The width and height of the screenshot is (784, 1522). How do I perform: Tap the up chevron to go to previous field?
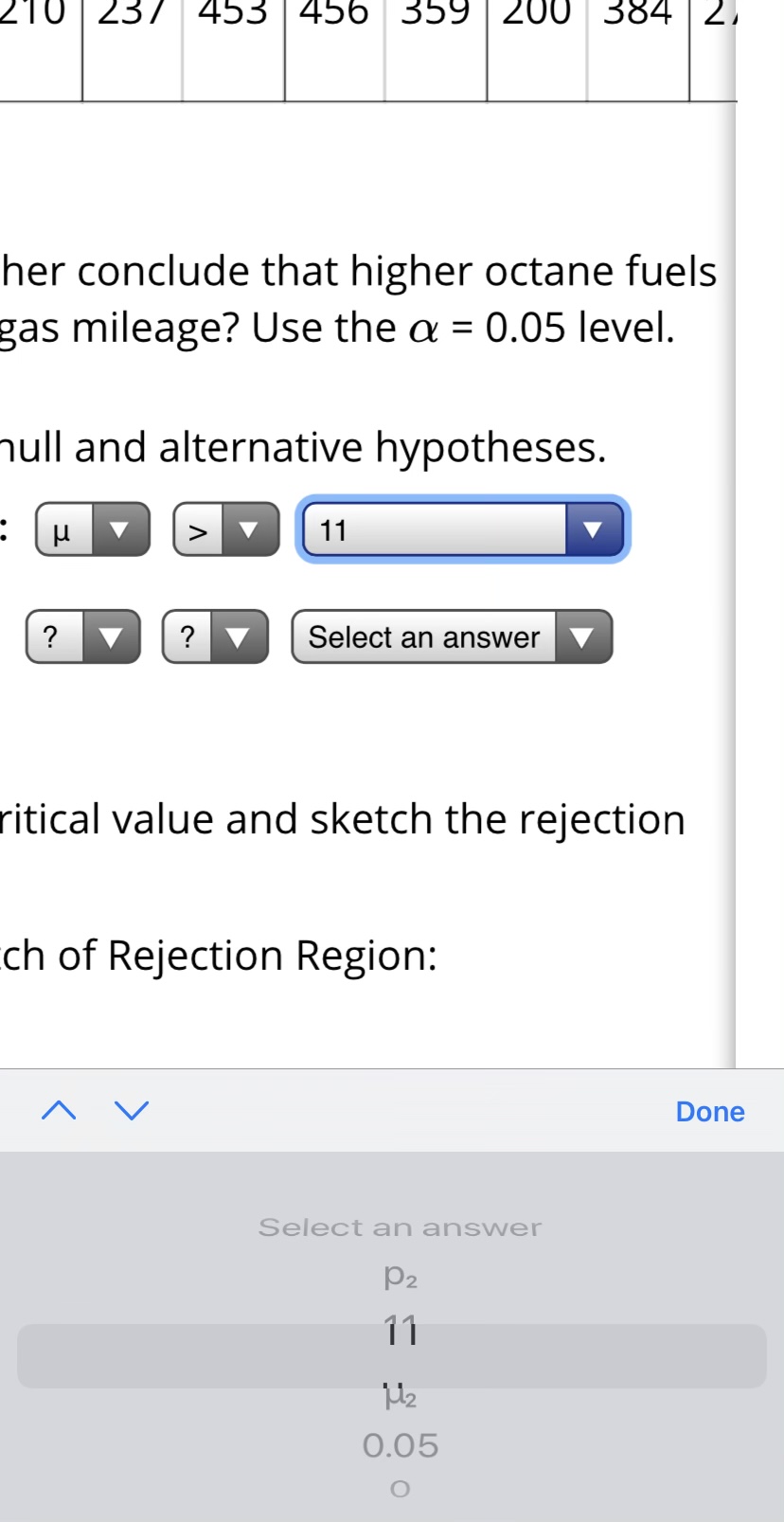59,1110
